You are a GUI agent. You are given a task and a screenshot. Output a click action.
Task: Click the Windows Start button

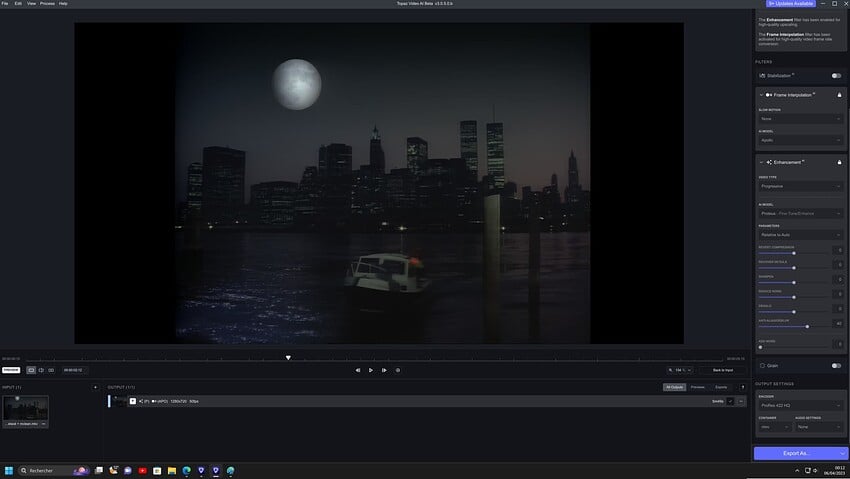(9, 470)
